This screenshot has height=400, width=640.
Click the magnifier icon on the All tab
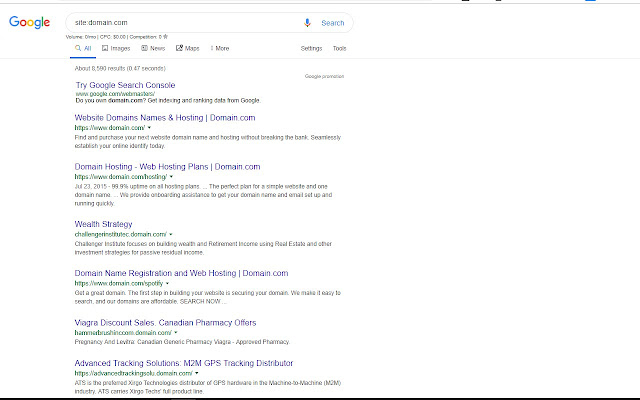(x=78, y=48)
